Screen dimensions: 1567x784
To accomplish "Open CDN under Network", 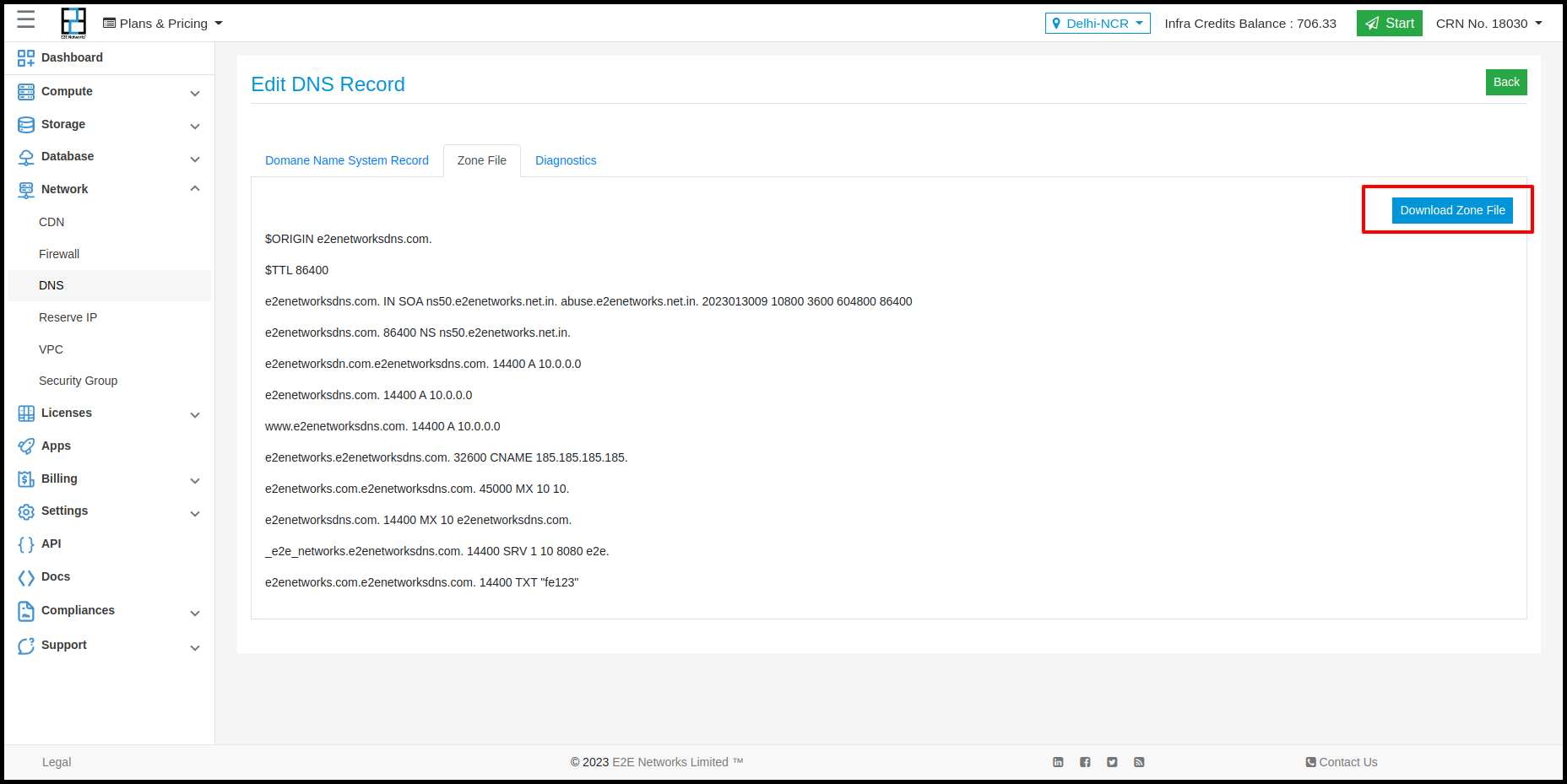I will pyautogui.click(x=52, y=222).
